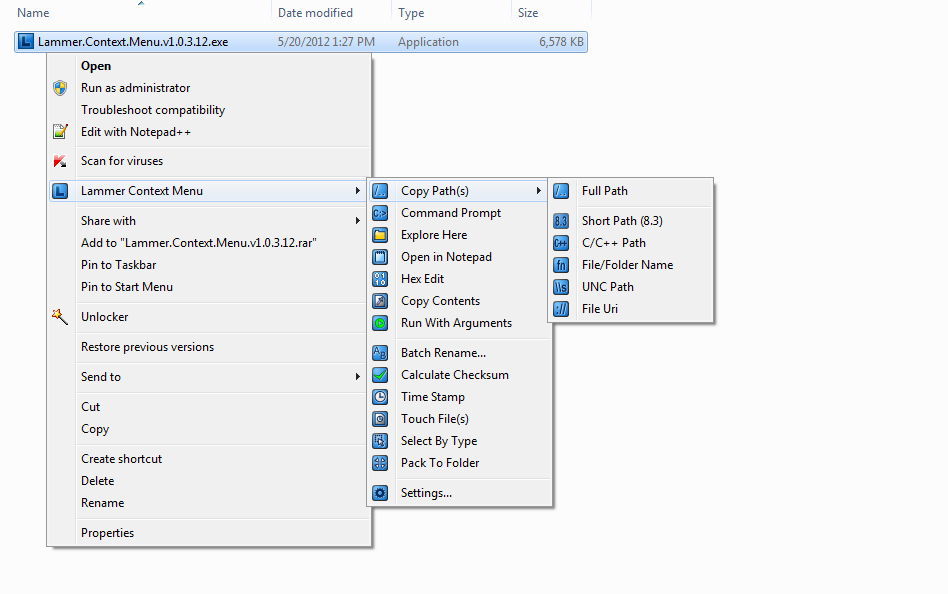The height and width of the screenshot is (594, 948).
Task: Expand the Share with submenu arrow
Action: point(358,221)
